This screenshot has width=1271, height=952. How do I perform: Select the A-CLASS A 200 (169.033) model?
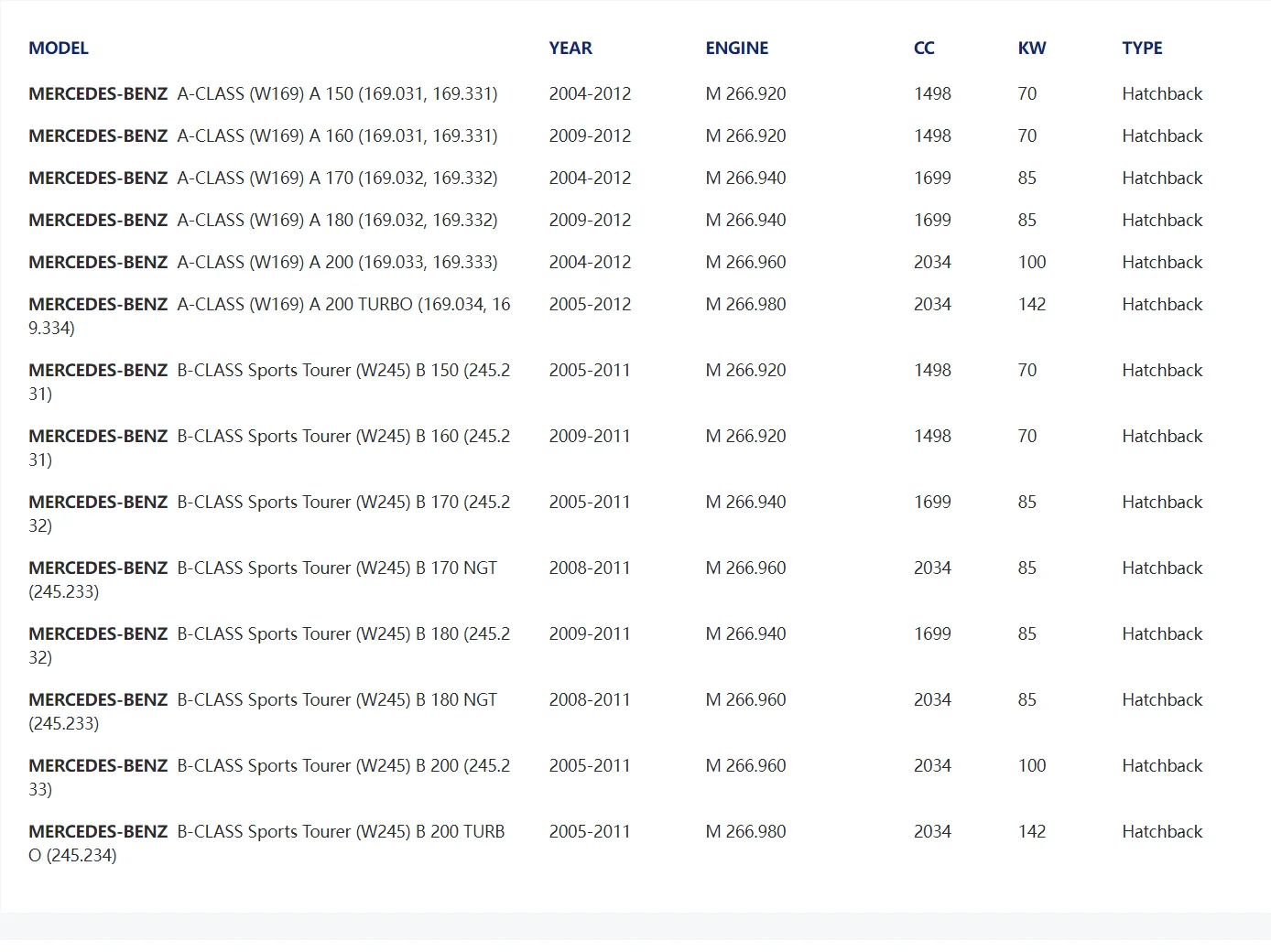point(263,262)
